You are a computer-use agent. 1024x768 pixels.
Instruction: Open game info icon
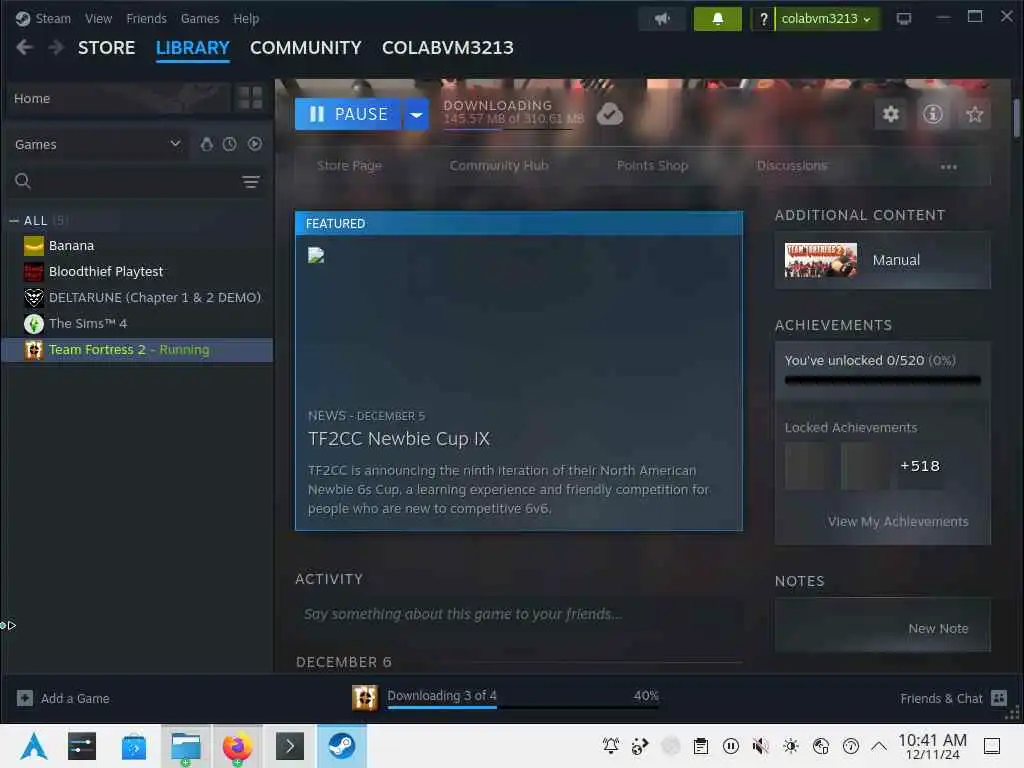(933, 114)
